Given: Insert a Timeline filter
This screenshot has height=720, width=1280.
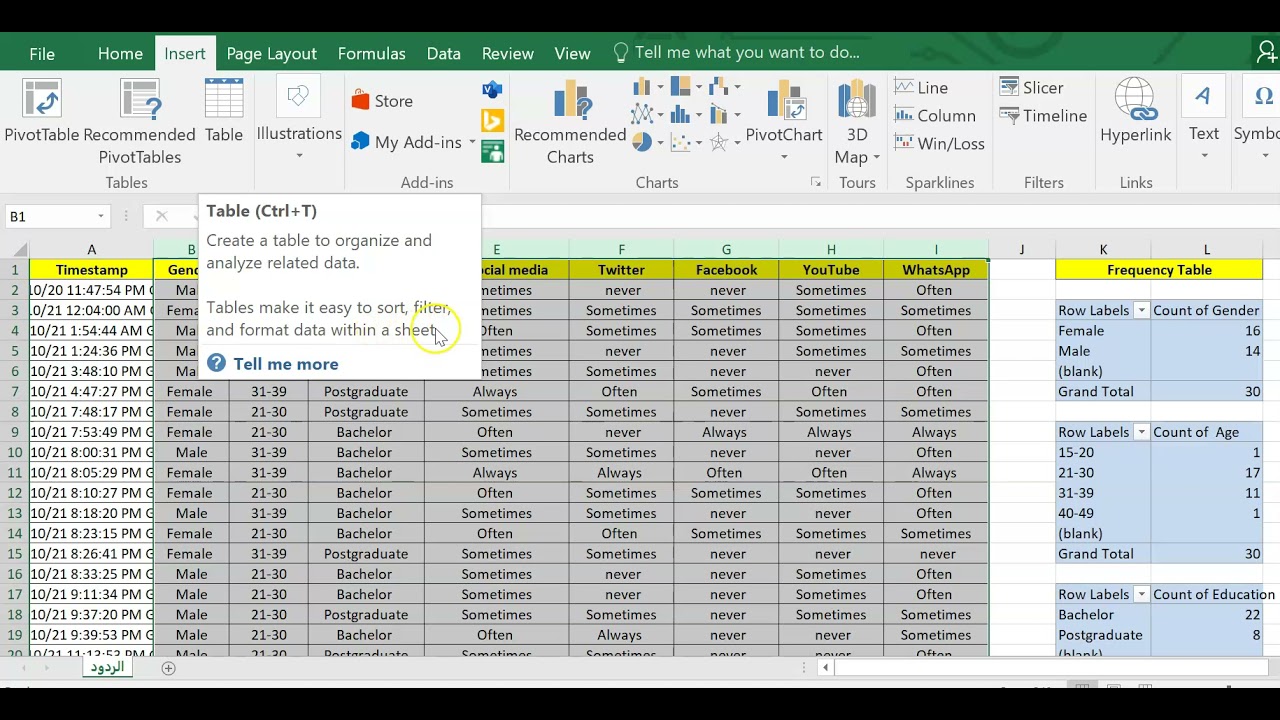Looking at the screenshot, I should (x=1043, y=116).
